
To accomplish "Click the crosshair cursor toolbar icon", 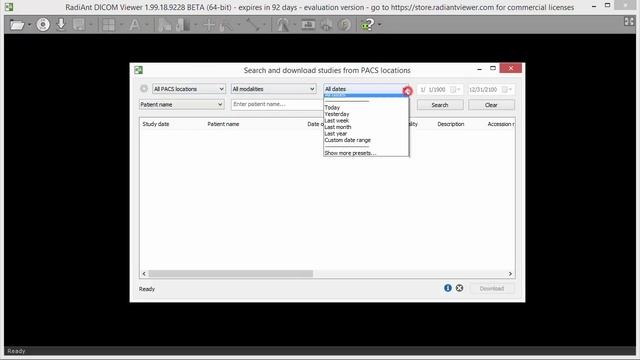I will pos(209,25).
